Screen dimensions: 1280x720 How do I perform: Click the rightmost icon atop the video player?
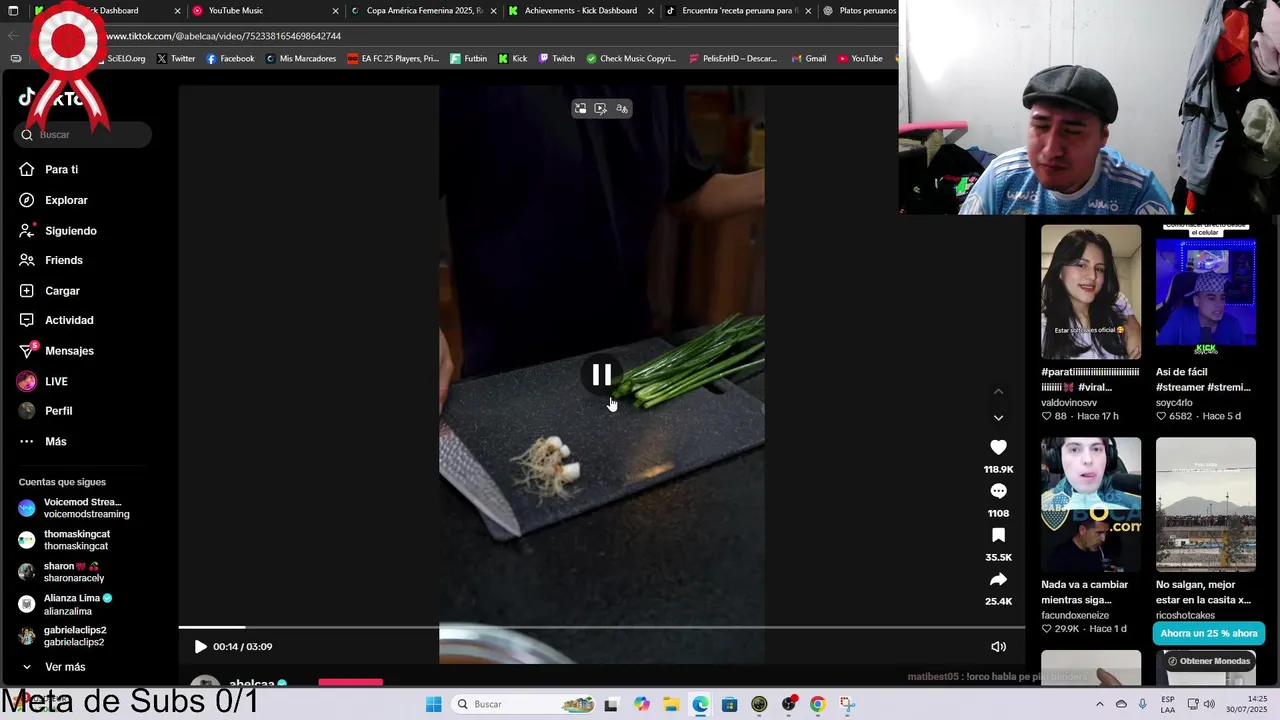coord(622,109)
